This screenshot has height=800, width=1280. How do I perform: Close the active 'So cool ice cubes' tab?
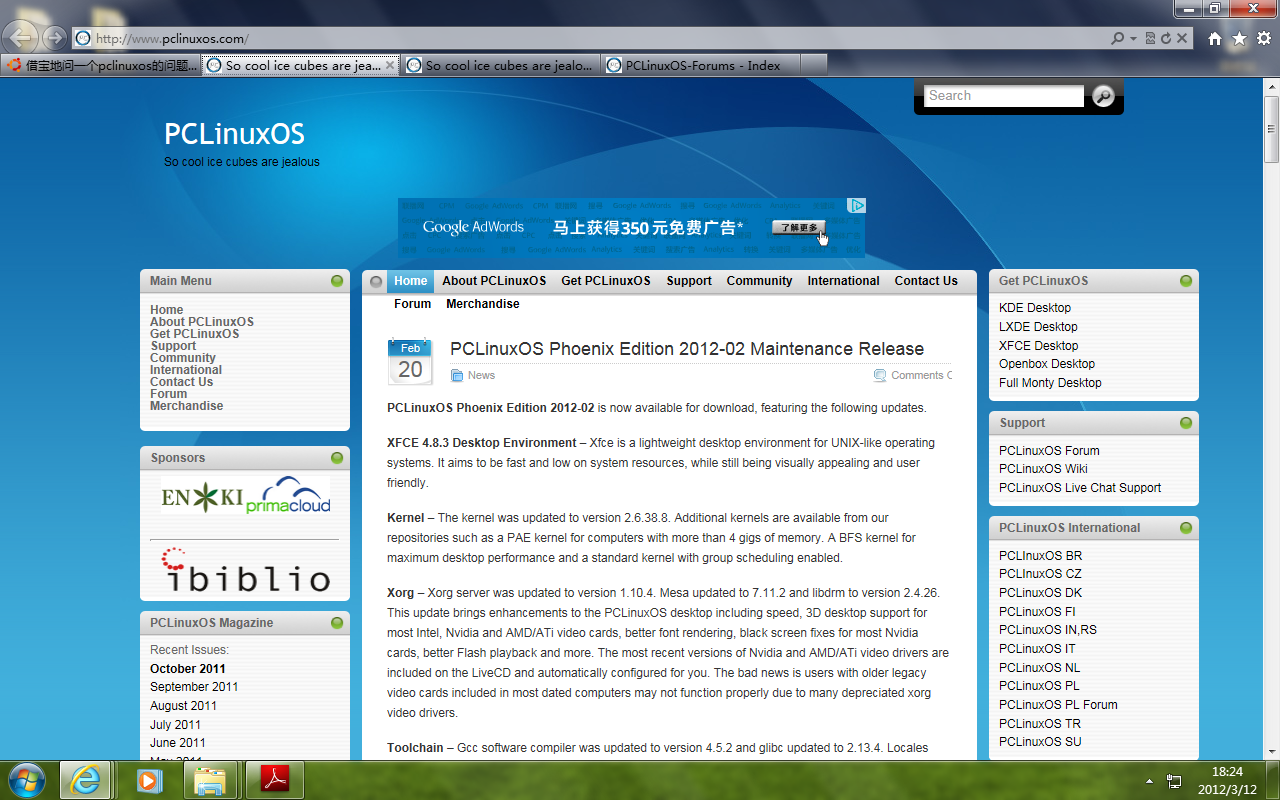point(389,65)
